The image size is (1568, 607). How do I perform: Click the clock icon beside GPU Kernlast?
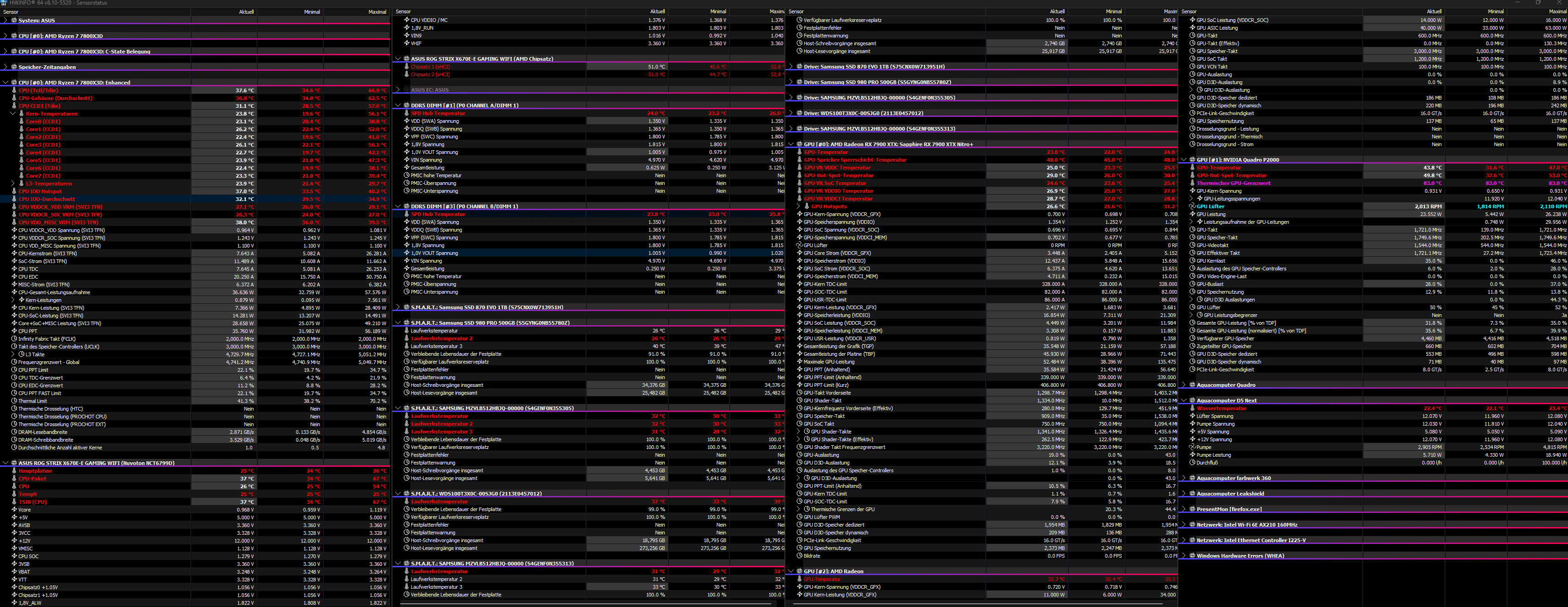[x=1192, y=261]
